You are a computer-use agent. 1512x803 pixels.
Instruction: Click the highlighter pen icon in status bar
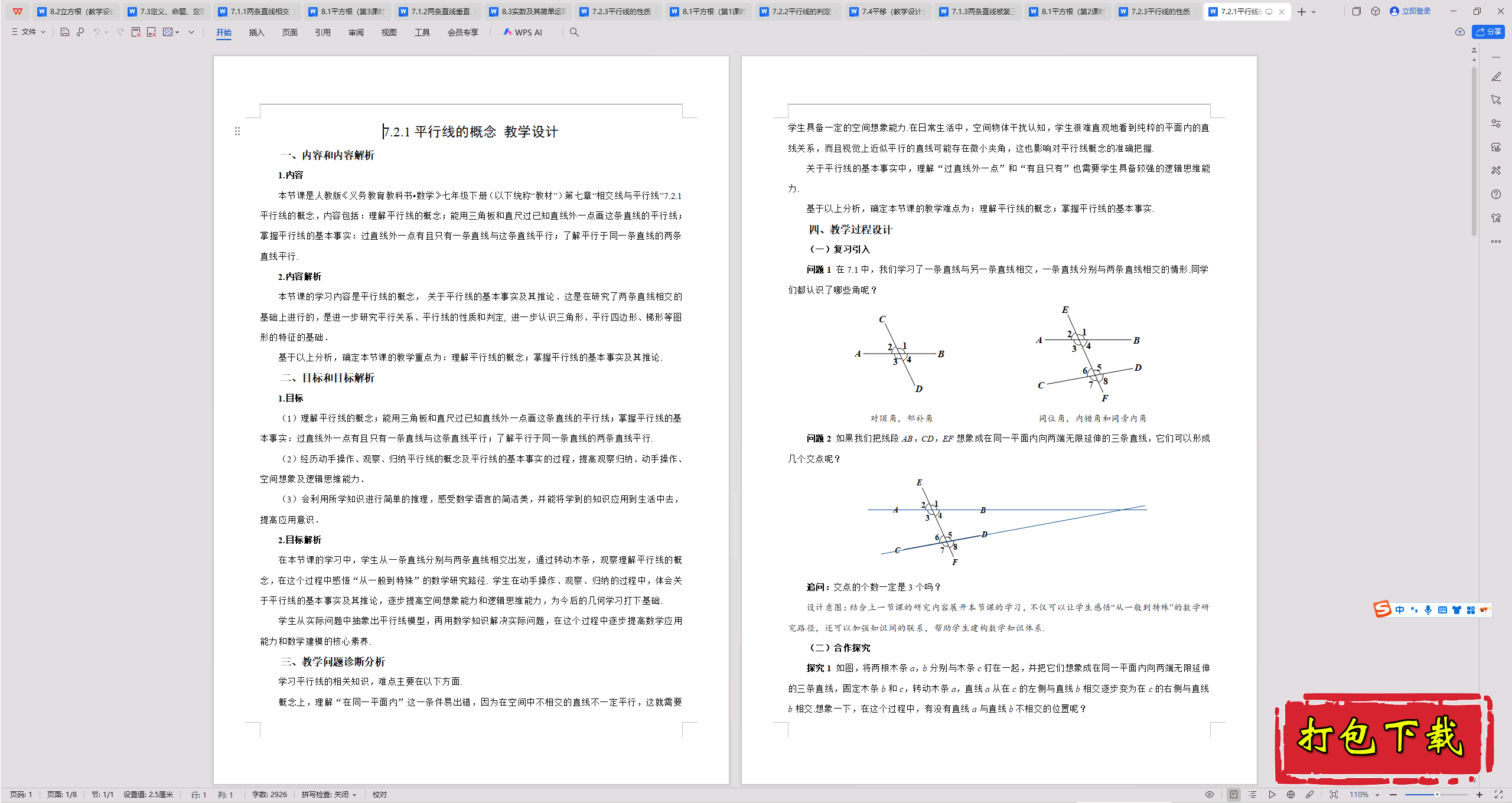pyautogui.click(x=1310, y=795)
